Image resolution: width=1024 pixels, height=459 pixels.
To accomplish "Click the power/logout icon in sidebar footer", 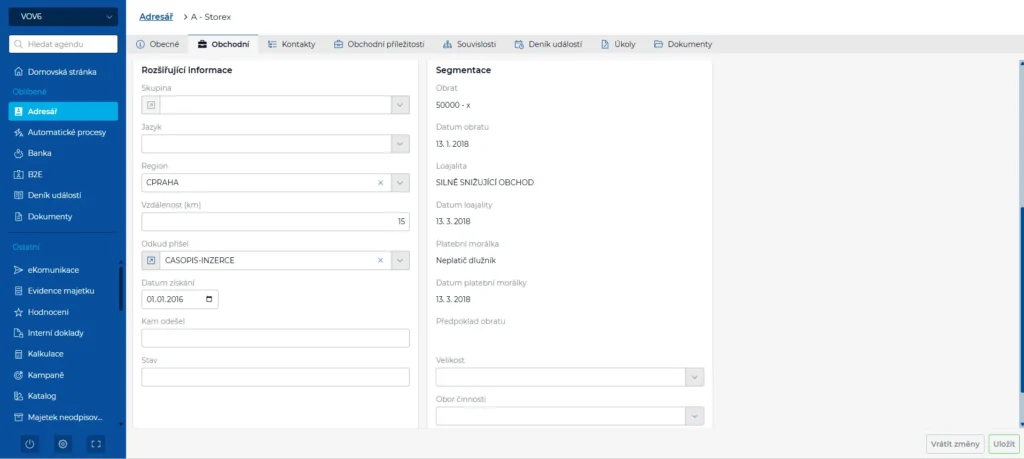I will [x=29, y=443].
